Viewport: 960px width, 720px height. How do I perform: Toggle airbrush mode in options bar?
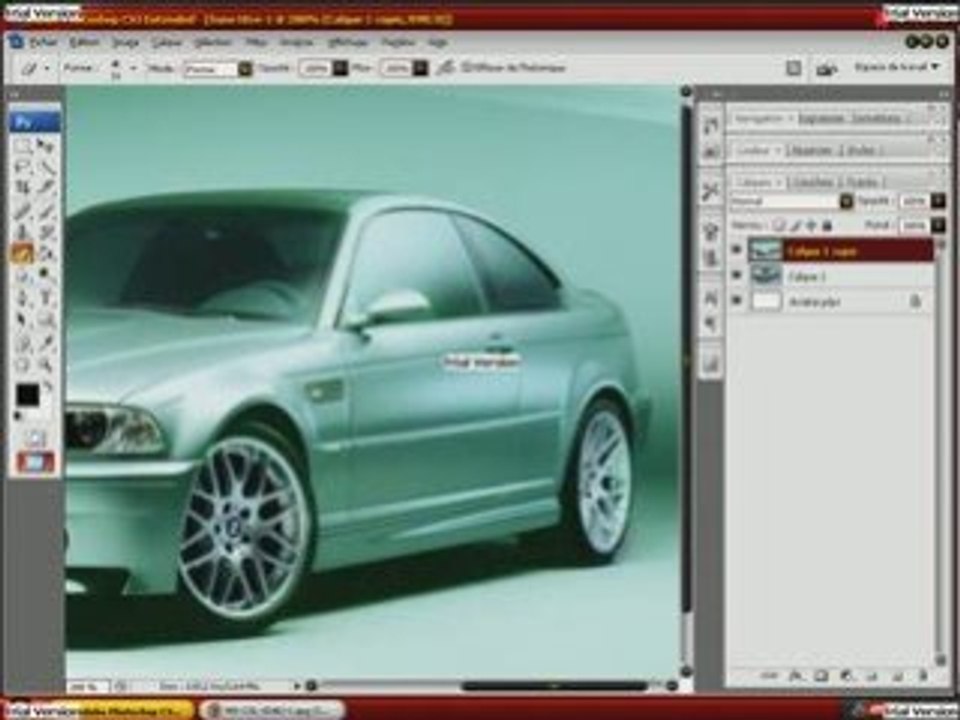[446, 67]
